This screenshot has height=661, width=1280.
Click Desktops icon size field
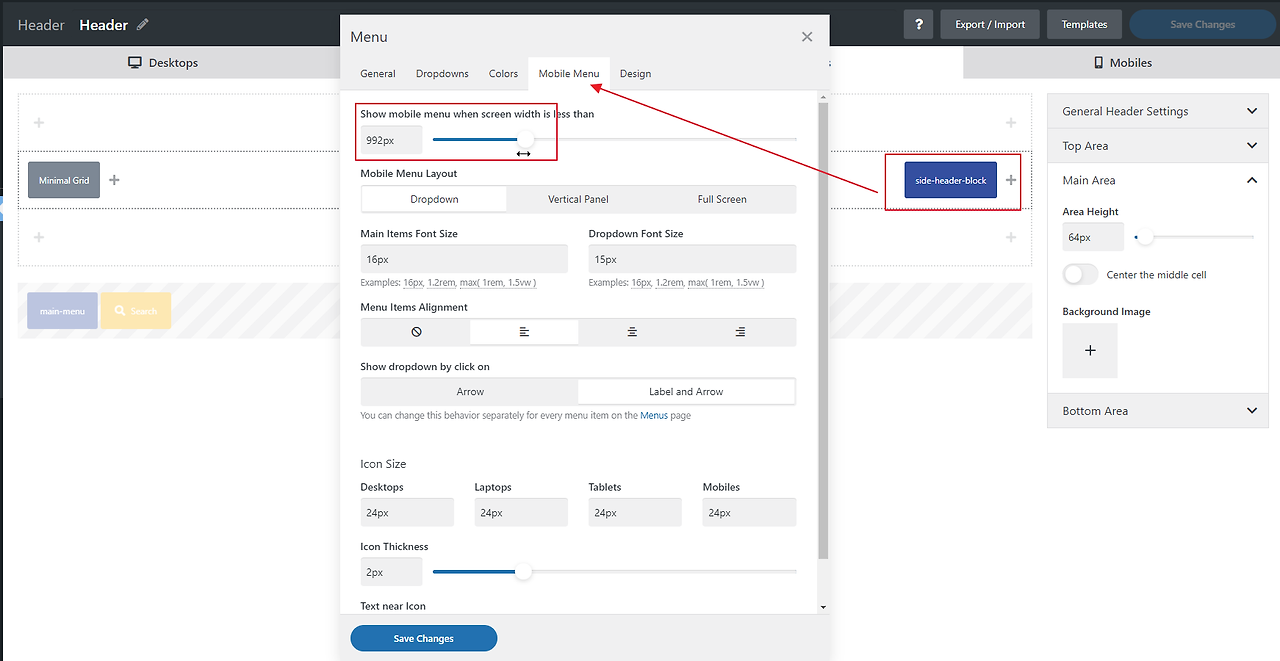[x=407, y=512]
